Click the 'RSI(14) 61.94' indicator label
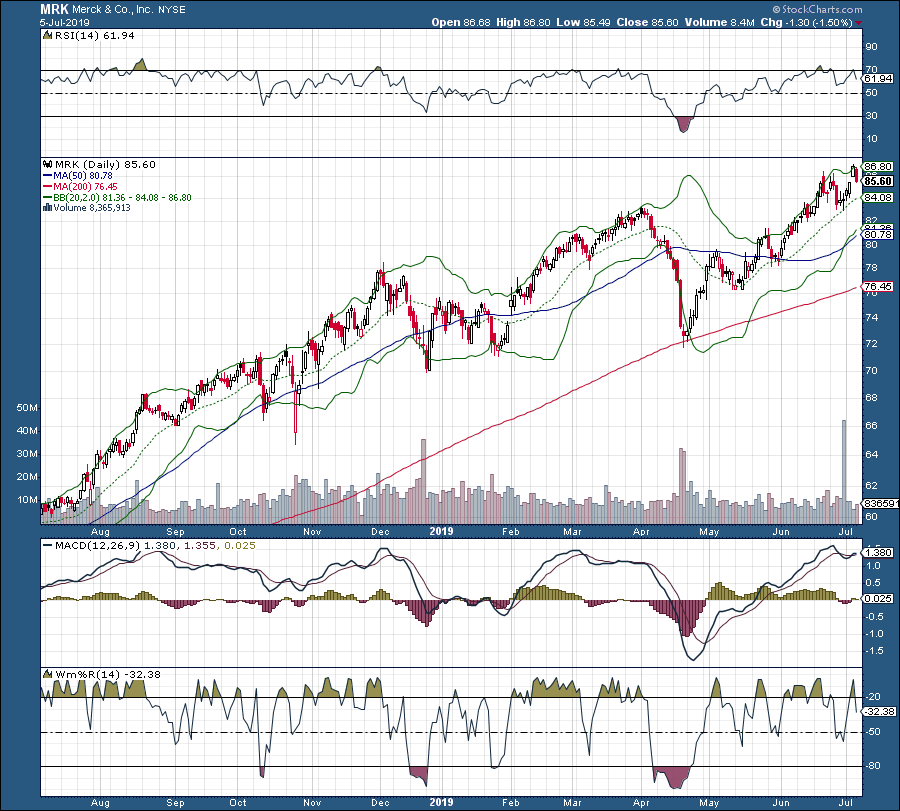900x811 pixels. click(x=95, y=36)
